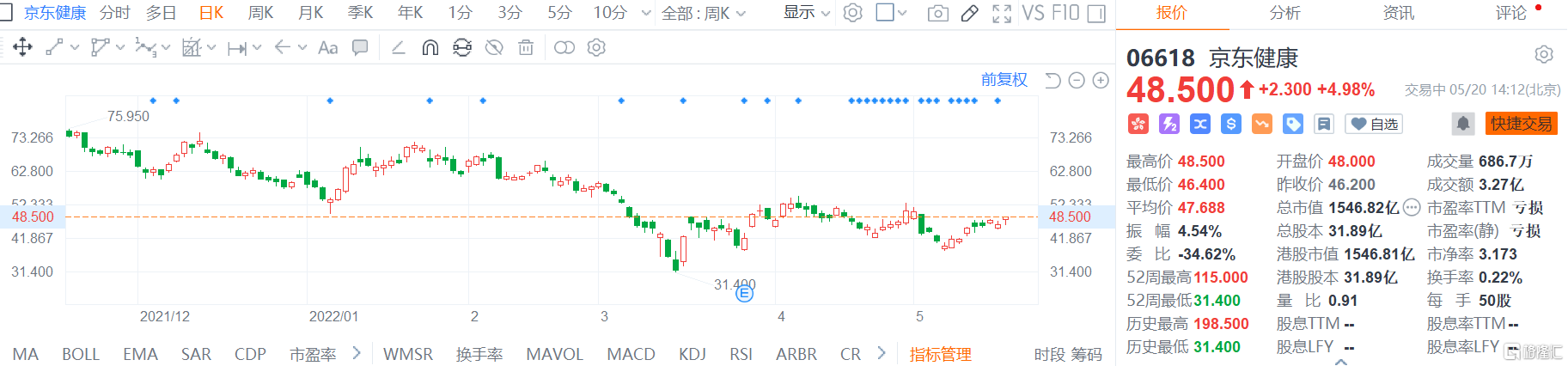The image size is (1568, 366).
Task: Select the arrow annotation tool
Action: click(283, 47)
